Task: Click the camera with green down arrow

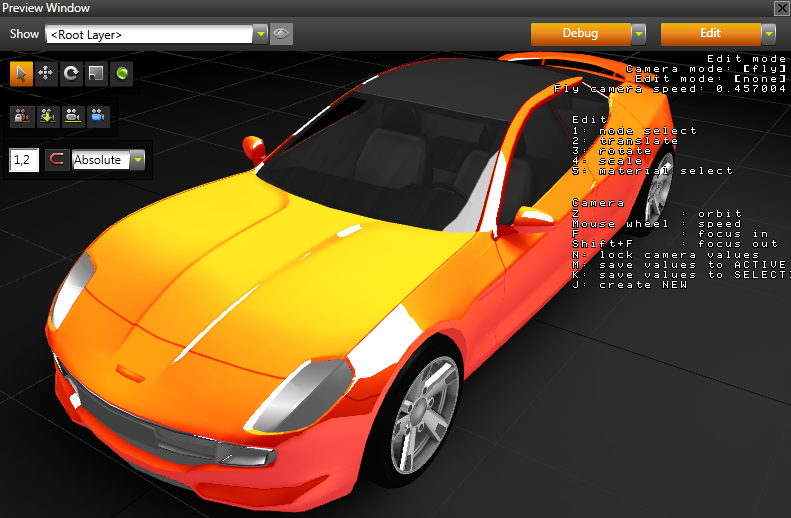Action: tap(46, 116)
